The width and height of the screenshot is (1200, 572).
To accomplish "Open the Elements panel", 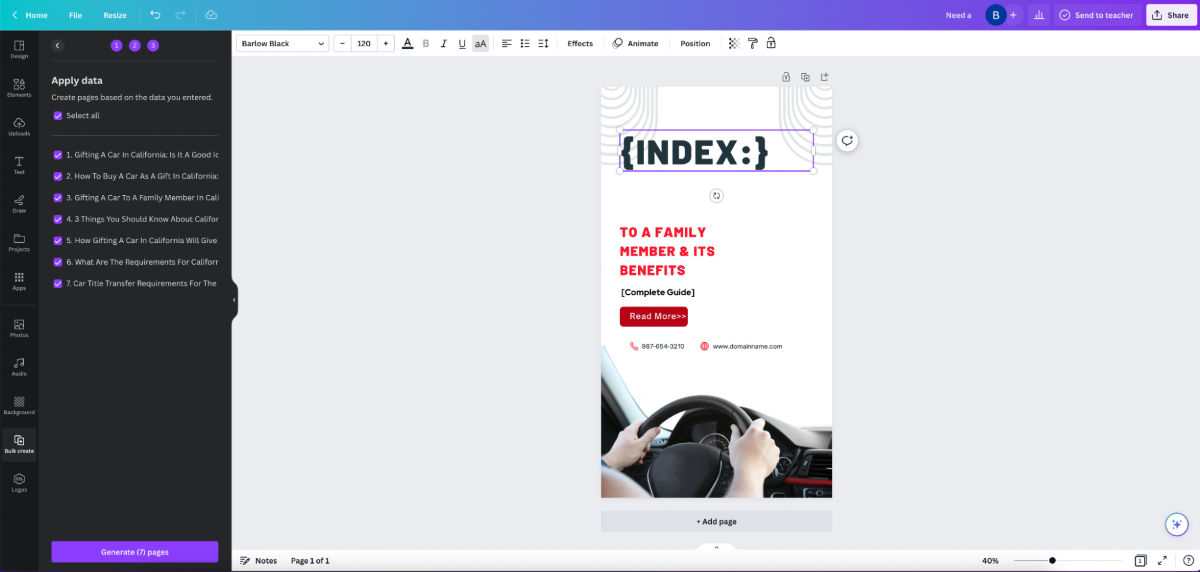I will [x=19, y=88].
